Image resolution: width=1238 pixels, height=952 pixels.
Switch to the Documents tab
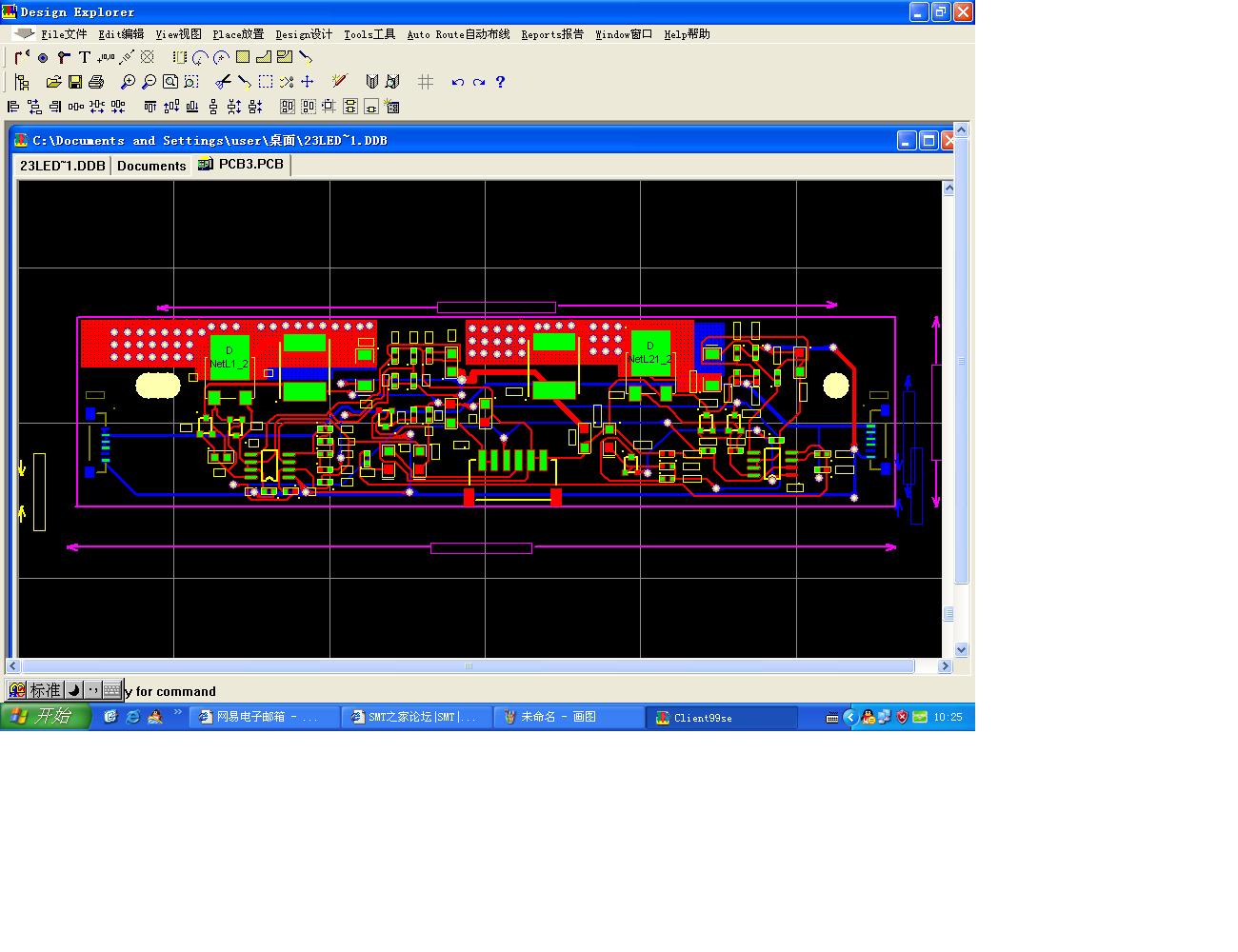point(151,166)
